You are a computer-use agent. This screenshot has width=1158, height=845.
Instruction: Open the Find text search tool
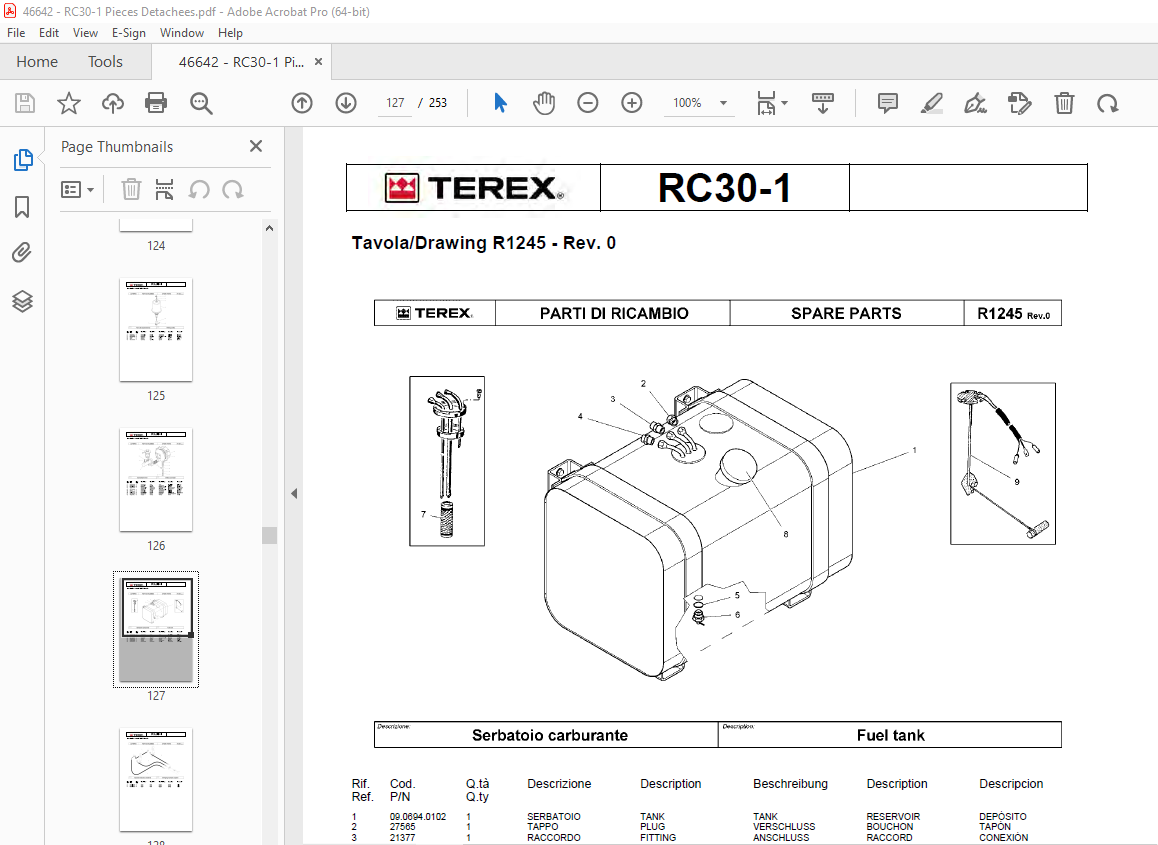201,103
